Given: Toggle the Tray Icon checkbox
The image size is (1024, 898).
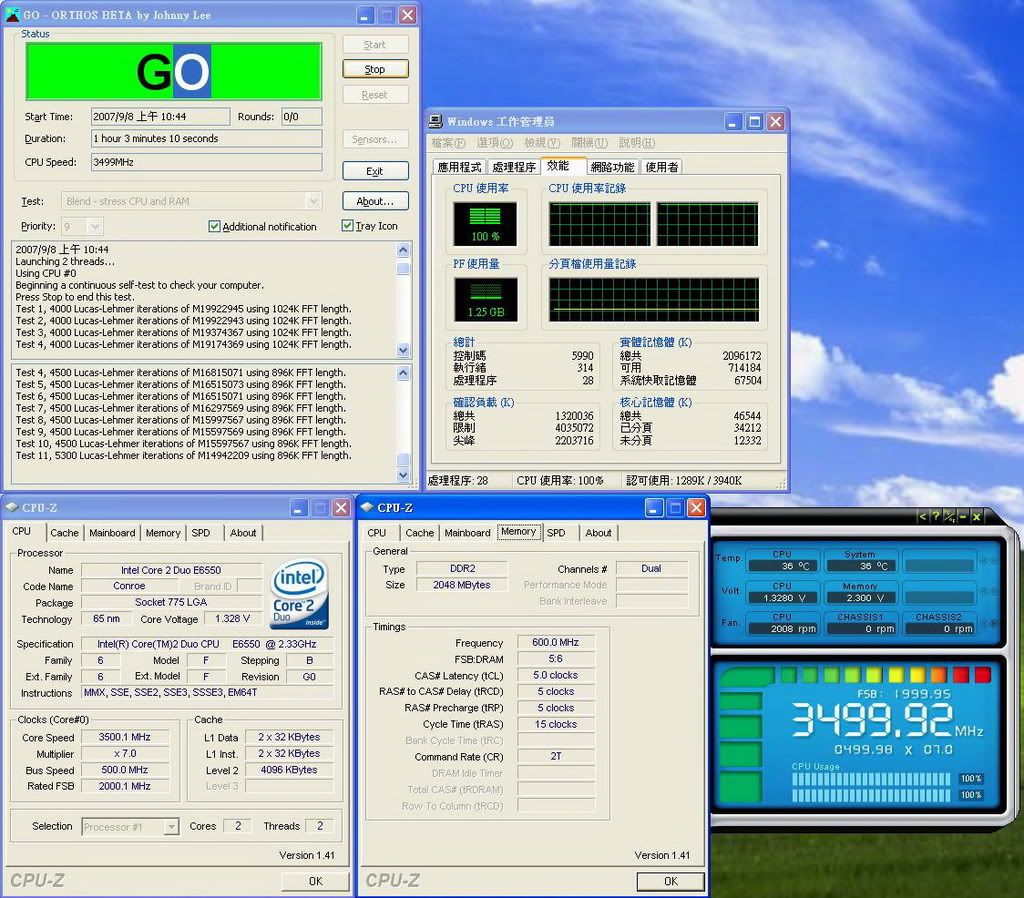Looking at the screenshot, I should point(348,226).
